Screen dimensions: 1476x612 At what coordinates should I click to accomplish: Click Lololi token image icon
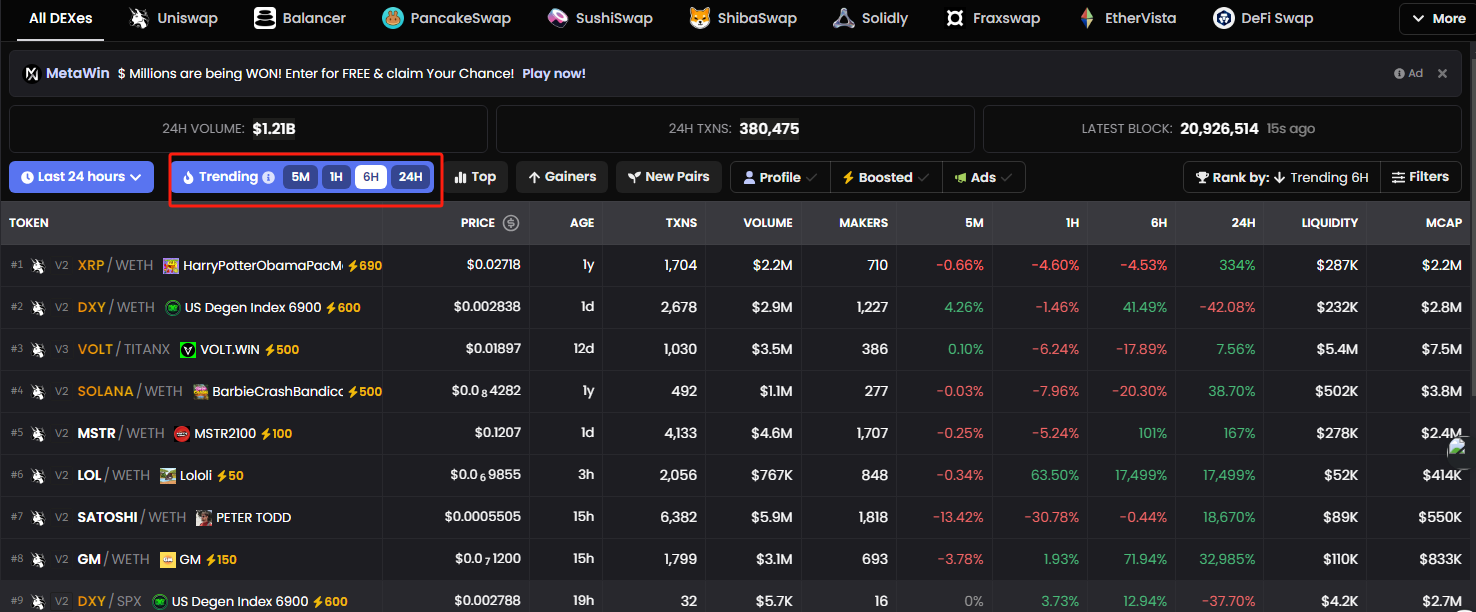tap(167, 476)
